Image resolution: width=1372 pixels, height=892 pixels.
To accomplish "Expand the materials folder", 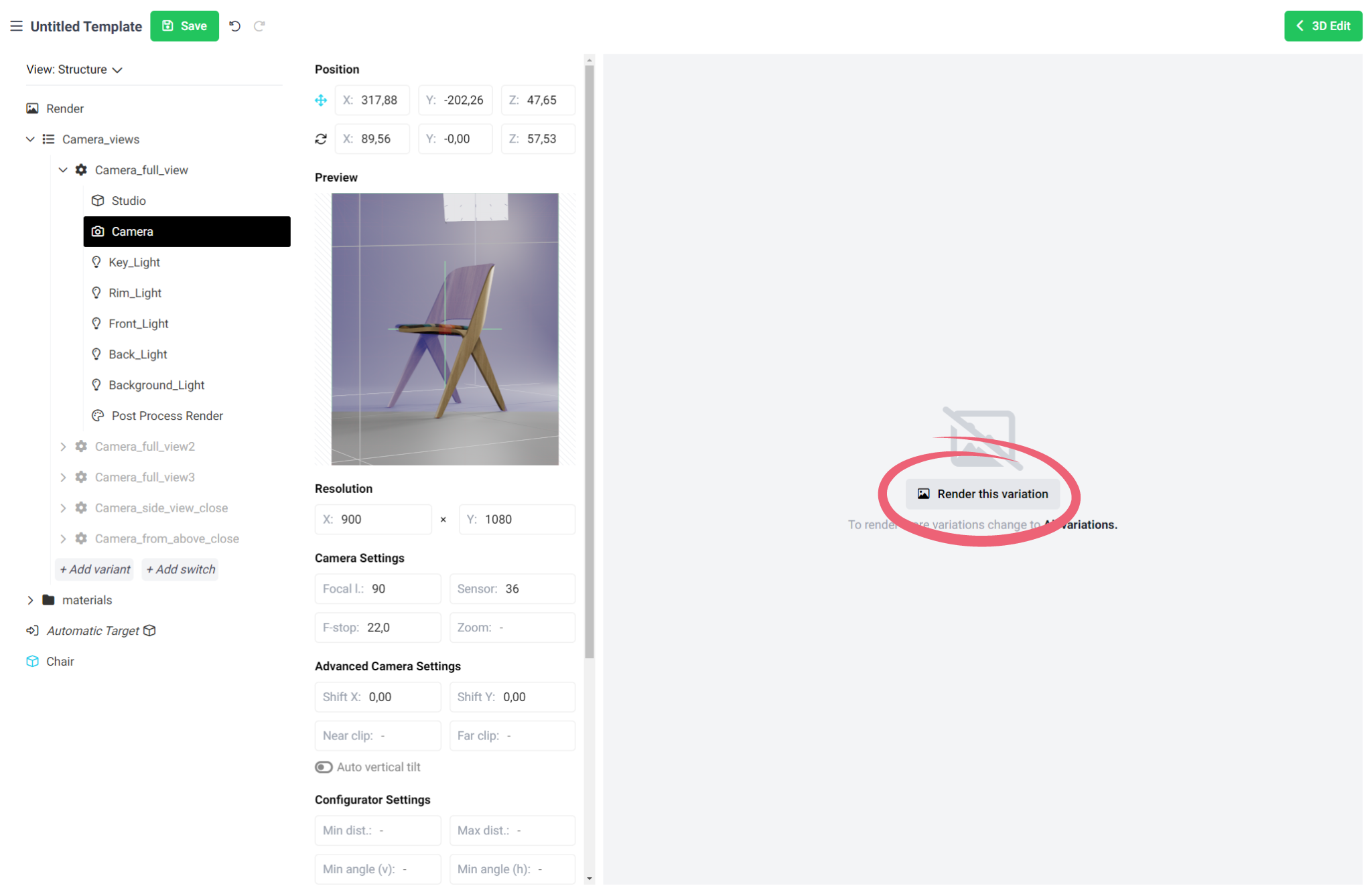I will coord(30,600).
